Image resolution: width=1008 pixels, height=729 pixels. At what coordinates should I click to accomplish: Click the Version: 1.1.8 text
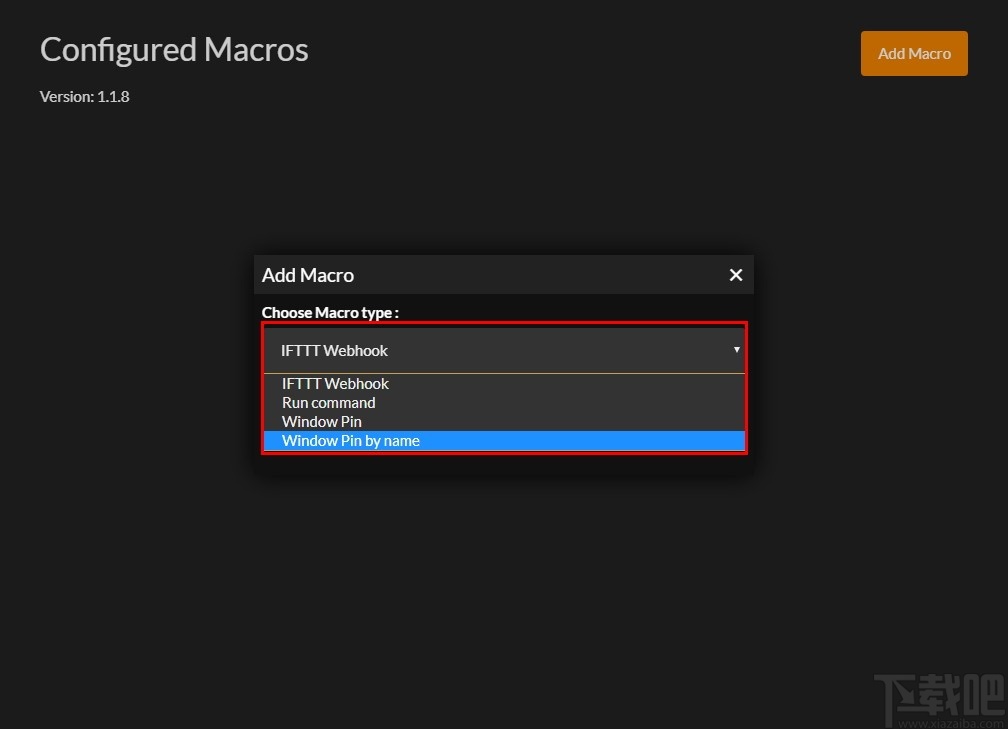click(x=85, y=97)
